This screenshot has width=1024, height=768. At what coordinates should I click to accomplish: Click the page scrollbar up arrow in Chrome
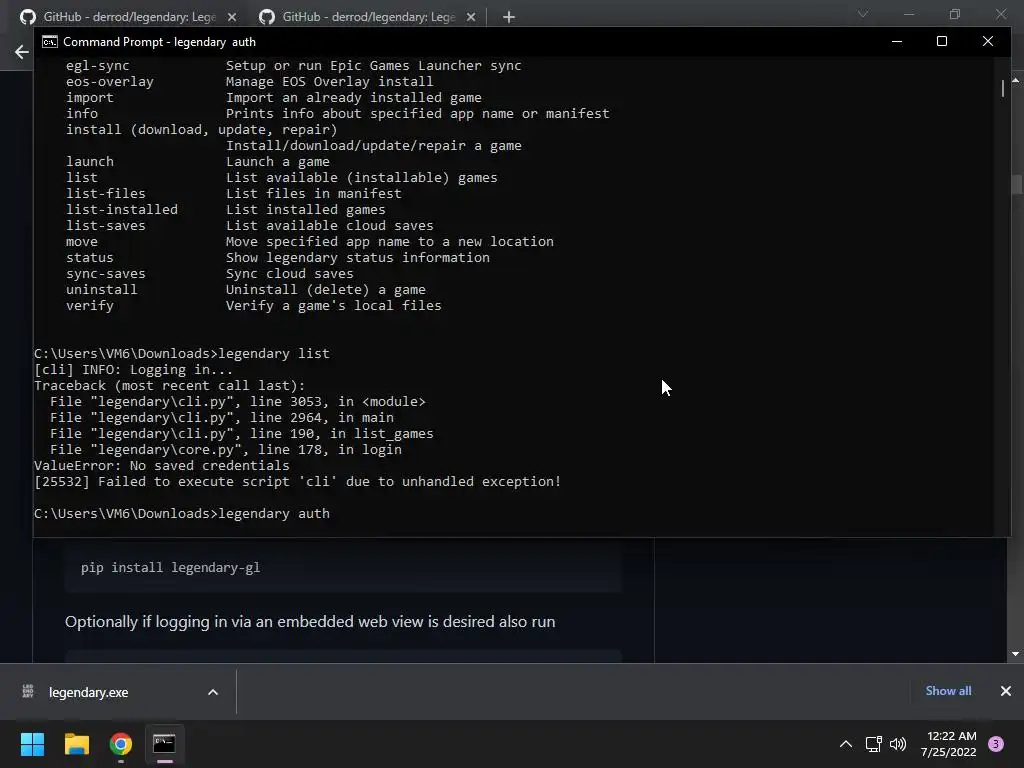point(1015,80)
